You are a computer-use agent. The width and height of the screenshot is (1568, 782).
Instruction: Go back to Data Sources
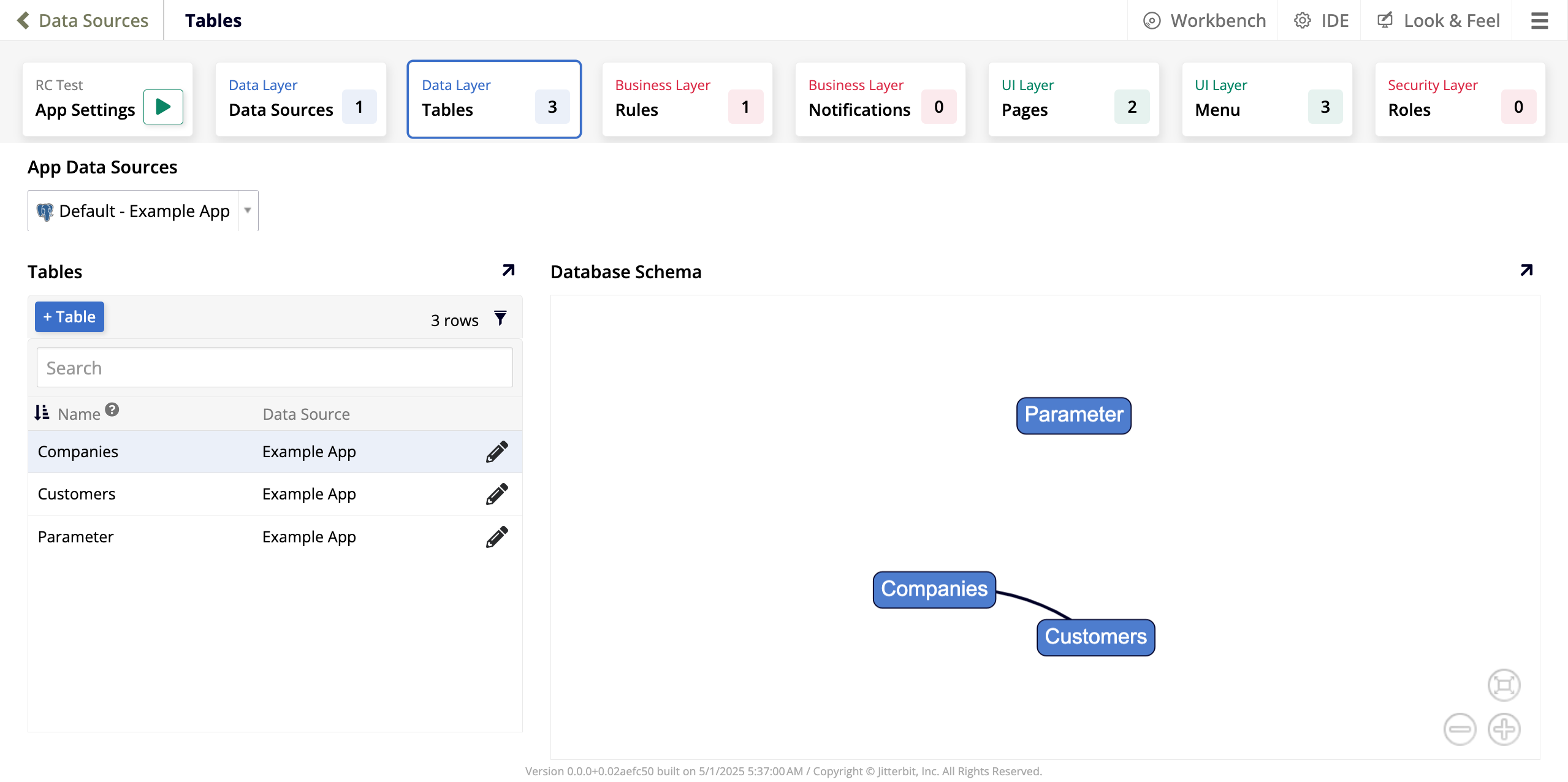pyautogui.click(x=83, y=21)
